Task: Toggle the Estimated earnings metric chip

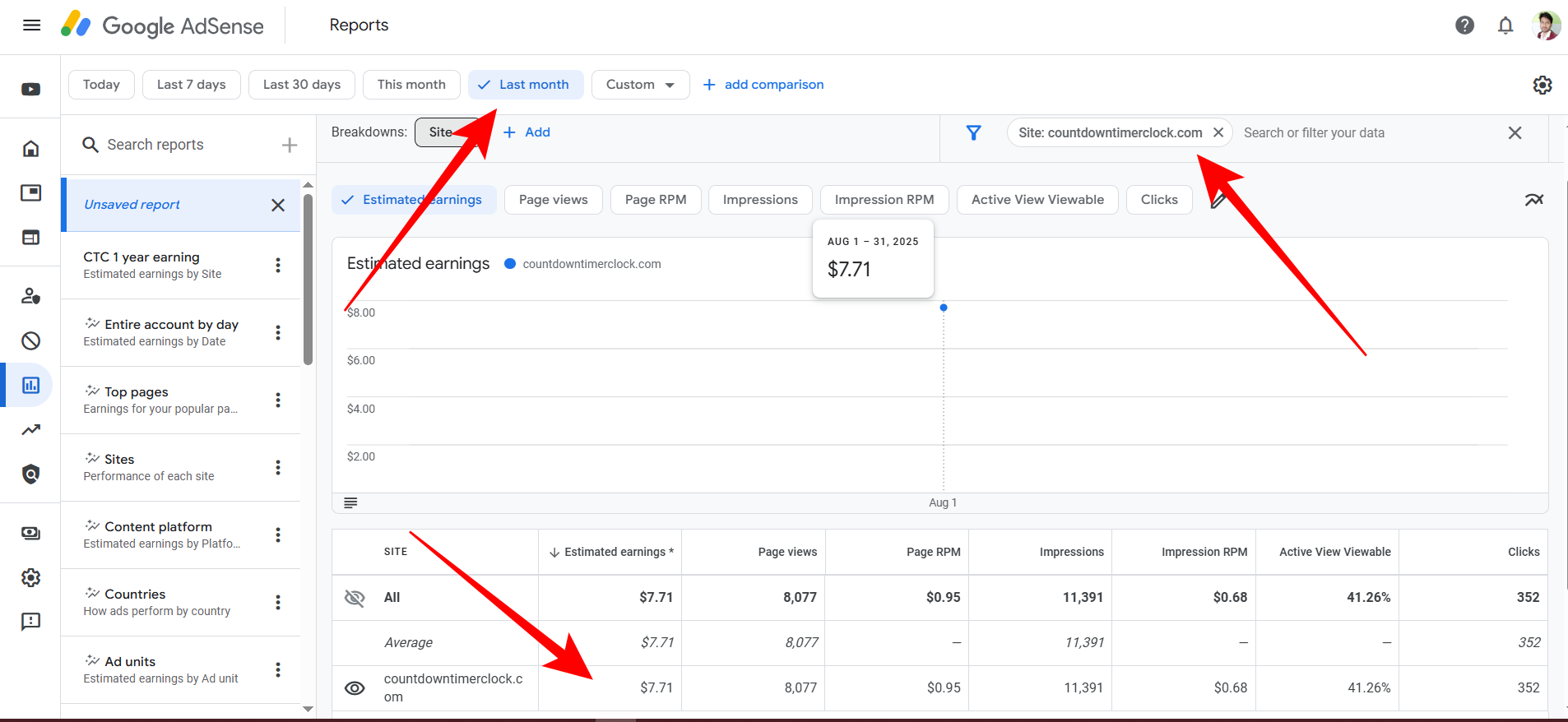Action: [x=414, y=200]
